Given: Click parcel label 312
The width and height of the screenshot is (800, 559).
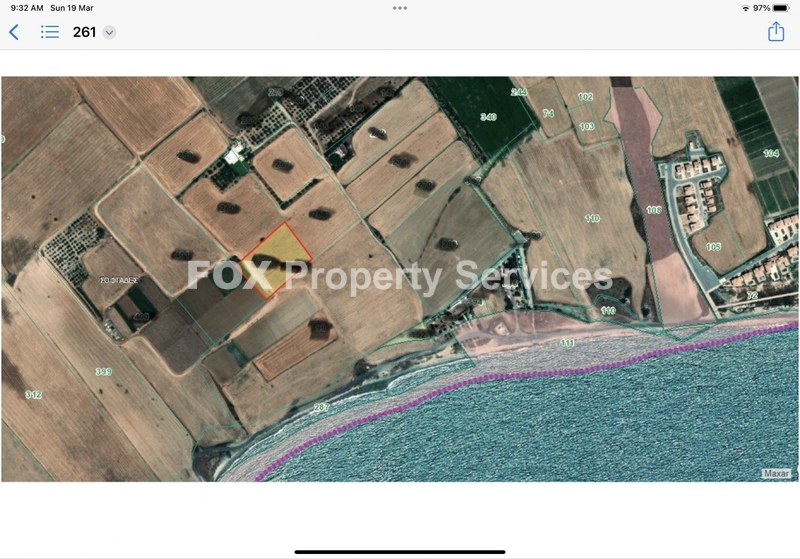Looking at the screenshot, I should pyautogui.click(x=33, y=394).
